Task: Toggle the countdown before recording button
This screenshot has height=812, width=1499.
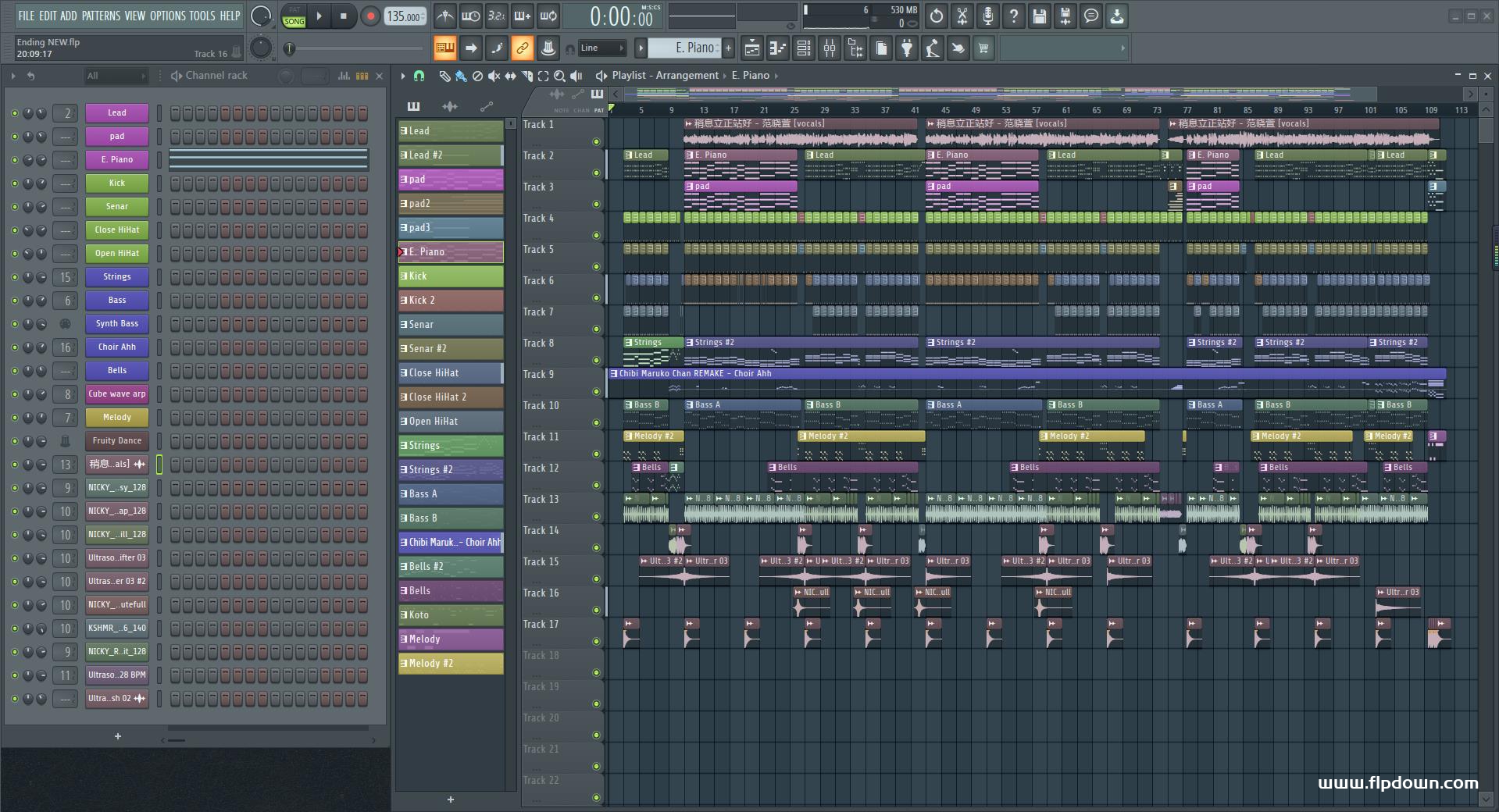Action: pyautogui.click(x=496, y=16)
